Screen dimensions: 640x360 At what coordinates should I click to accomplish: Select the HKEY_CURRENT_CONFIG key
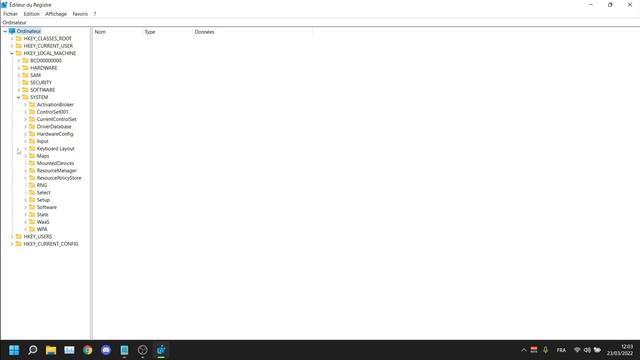click(51, 244)
